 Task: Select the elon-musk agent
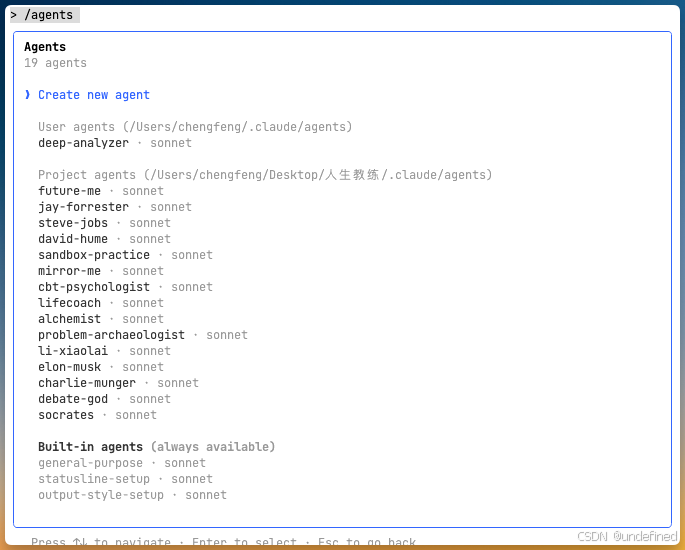[x=101, y=367]
